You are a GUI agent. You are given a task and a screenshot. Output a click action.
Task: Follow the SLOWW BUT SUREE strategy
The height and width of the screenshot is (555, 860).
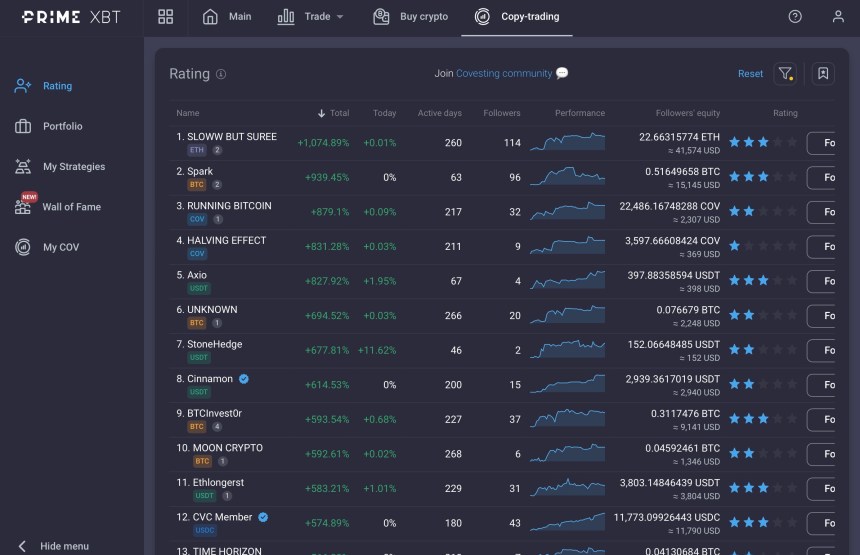click(x=821, y=143)
